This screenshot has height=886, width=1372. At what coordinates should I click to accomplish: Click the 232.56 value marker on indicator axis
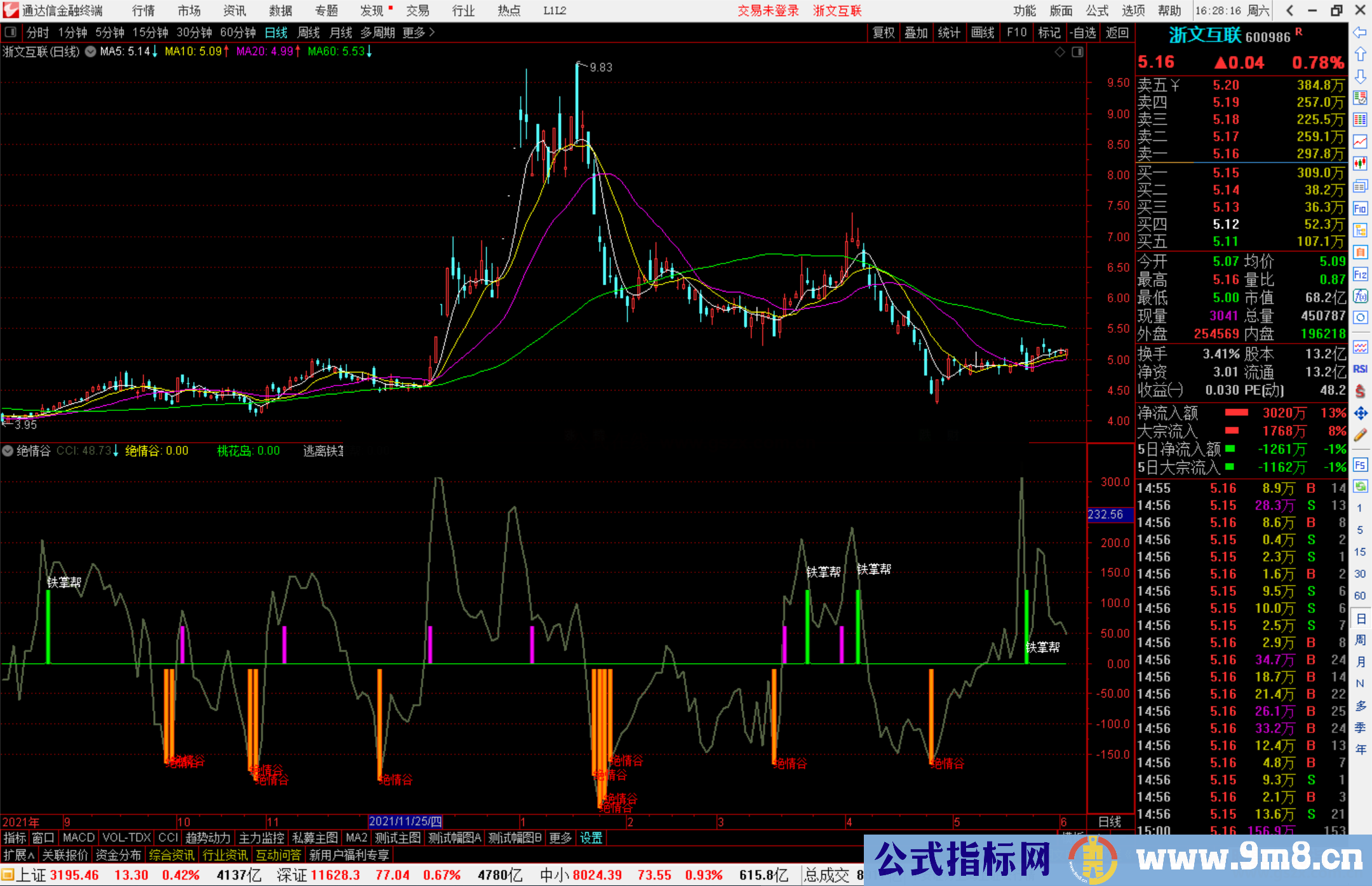click(1110, 514)
